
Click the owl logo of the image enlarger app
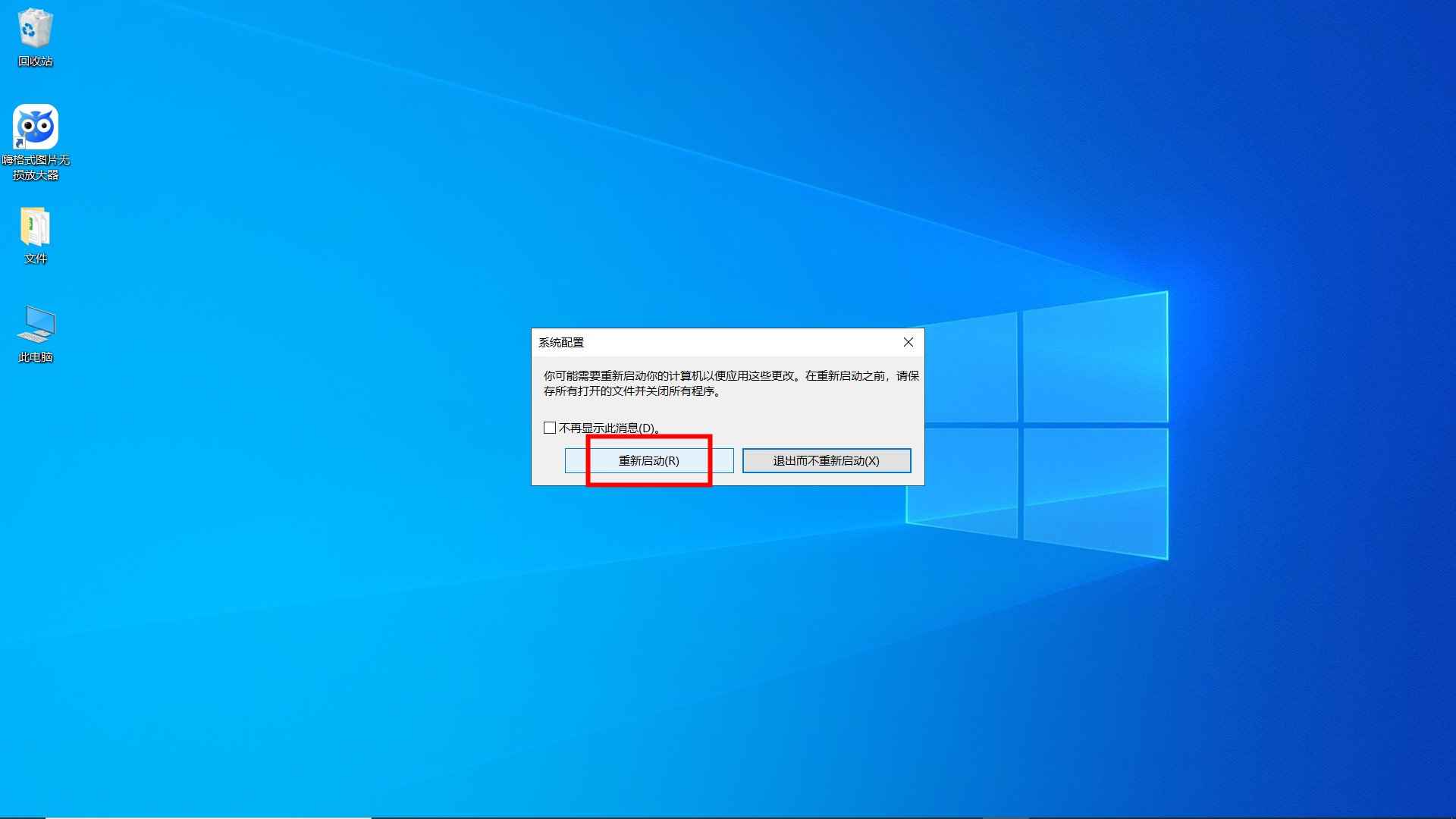click(x=35, y=125)
